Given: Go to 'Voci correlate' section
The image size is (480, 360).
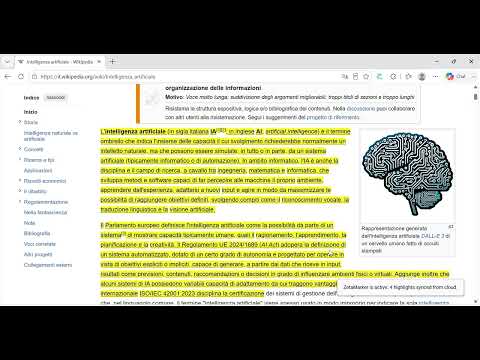Looking at the screenshot, I should pyautogui.click(x=40, y=244).
